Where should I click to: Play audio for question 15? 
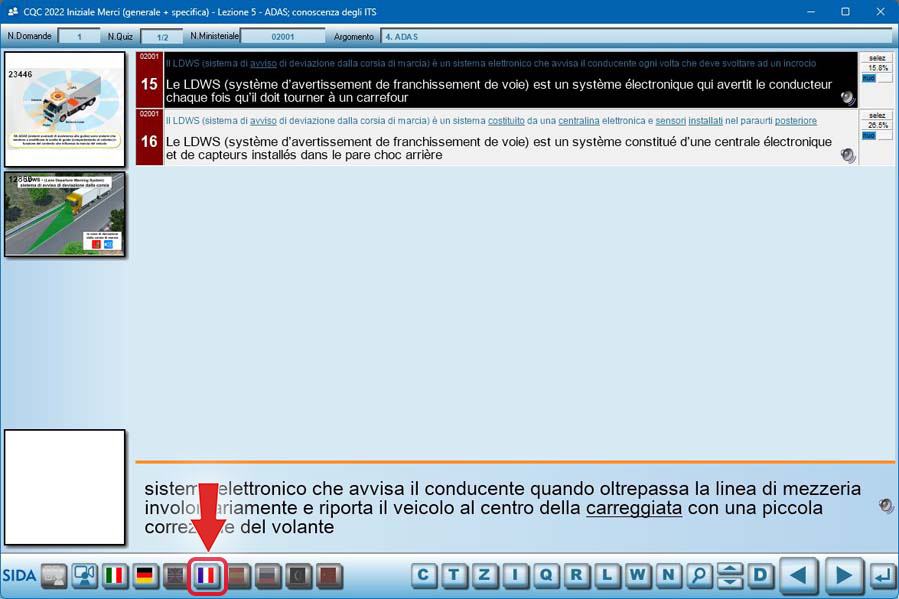pos(848,98)
